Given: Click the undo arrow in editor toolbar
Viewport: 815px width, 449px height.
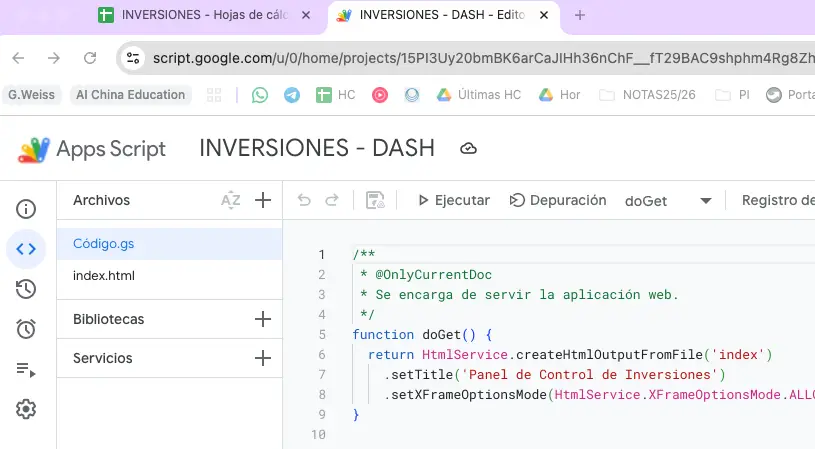Looking at the screenshot, I should [304, 200].
